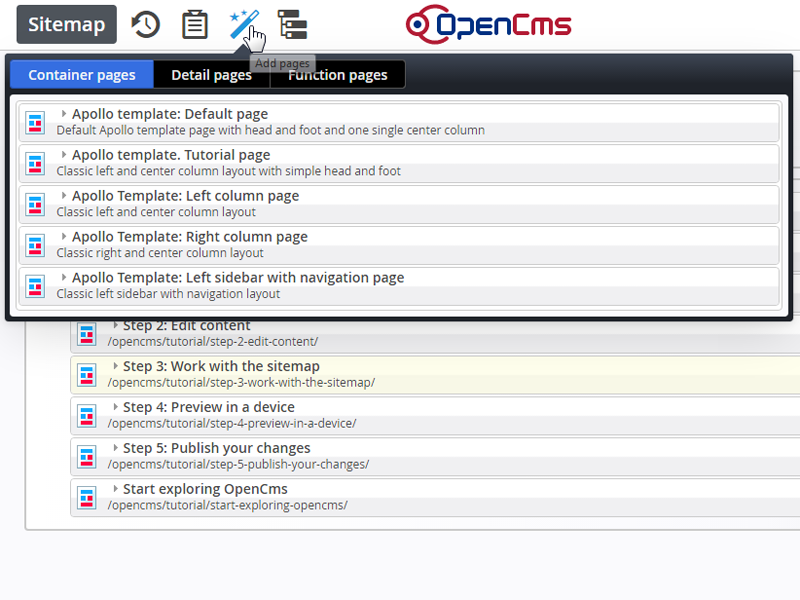Switch to Container pages tab
800x600 pixels.
coord(82,74)
